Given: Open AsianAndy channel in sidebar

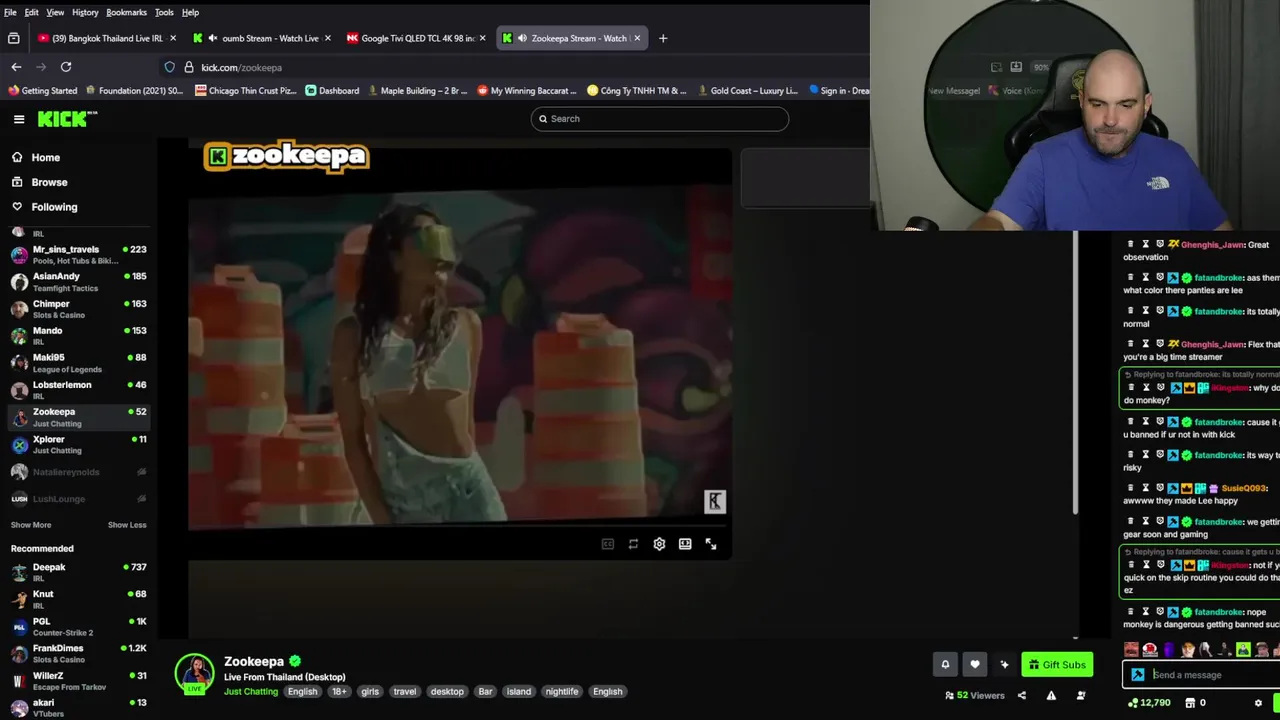Looking at the screenshot, I should pyautogui.click(x=78, y=282).
